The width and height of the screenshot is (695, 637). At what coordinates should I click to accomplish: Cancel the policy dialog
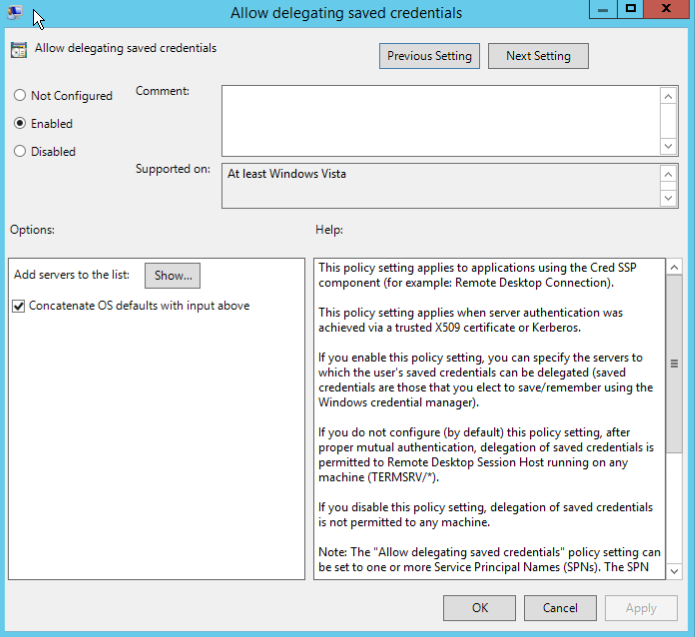pos(560,608)
